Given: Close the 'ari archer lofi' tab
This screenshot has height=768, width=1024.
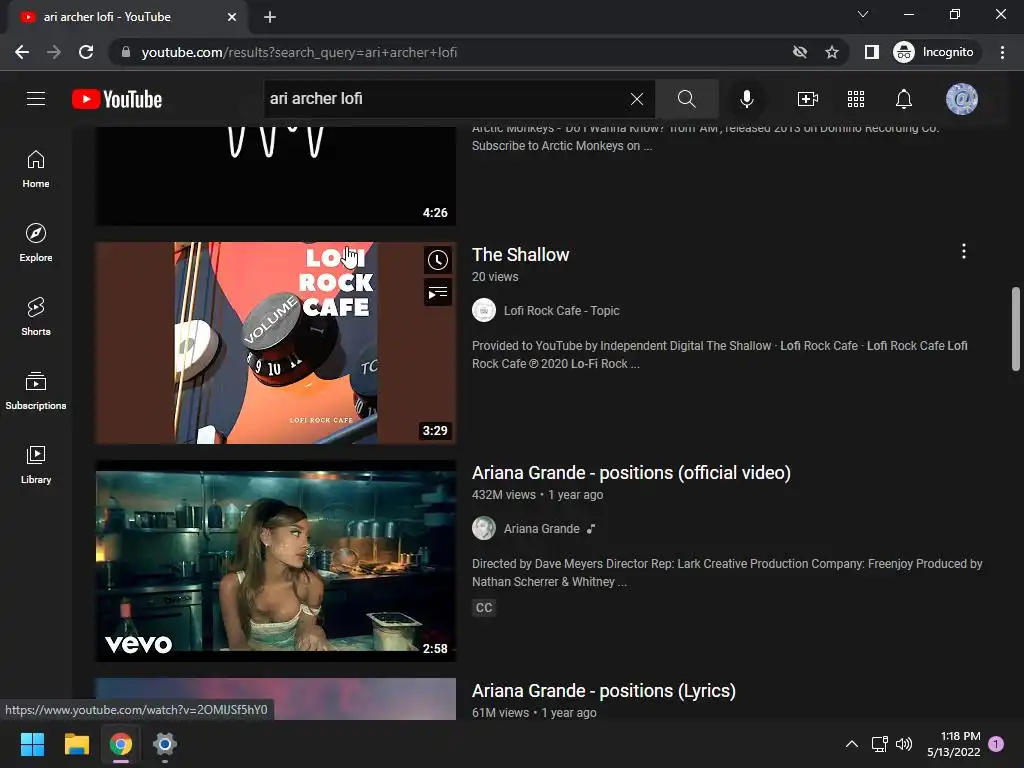Looking at the screenshot, I should (232, 17).
